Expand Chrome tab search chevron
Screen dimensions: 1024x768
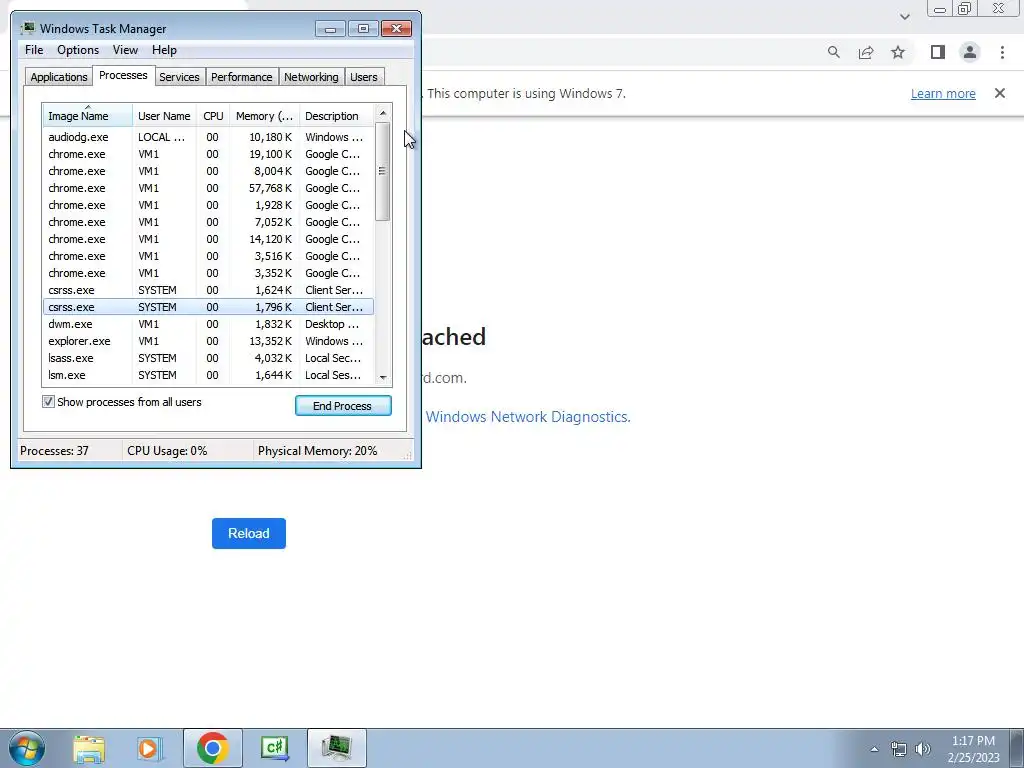click(904, 16)
